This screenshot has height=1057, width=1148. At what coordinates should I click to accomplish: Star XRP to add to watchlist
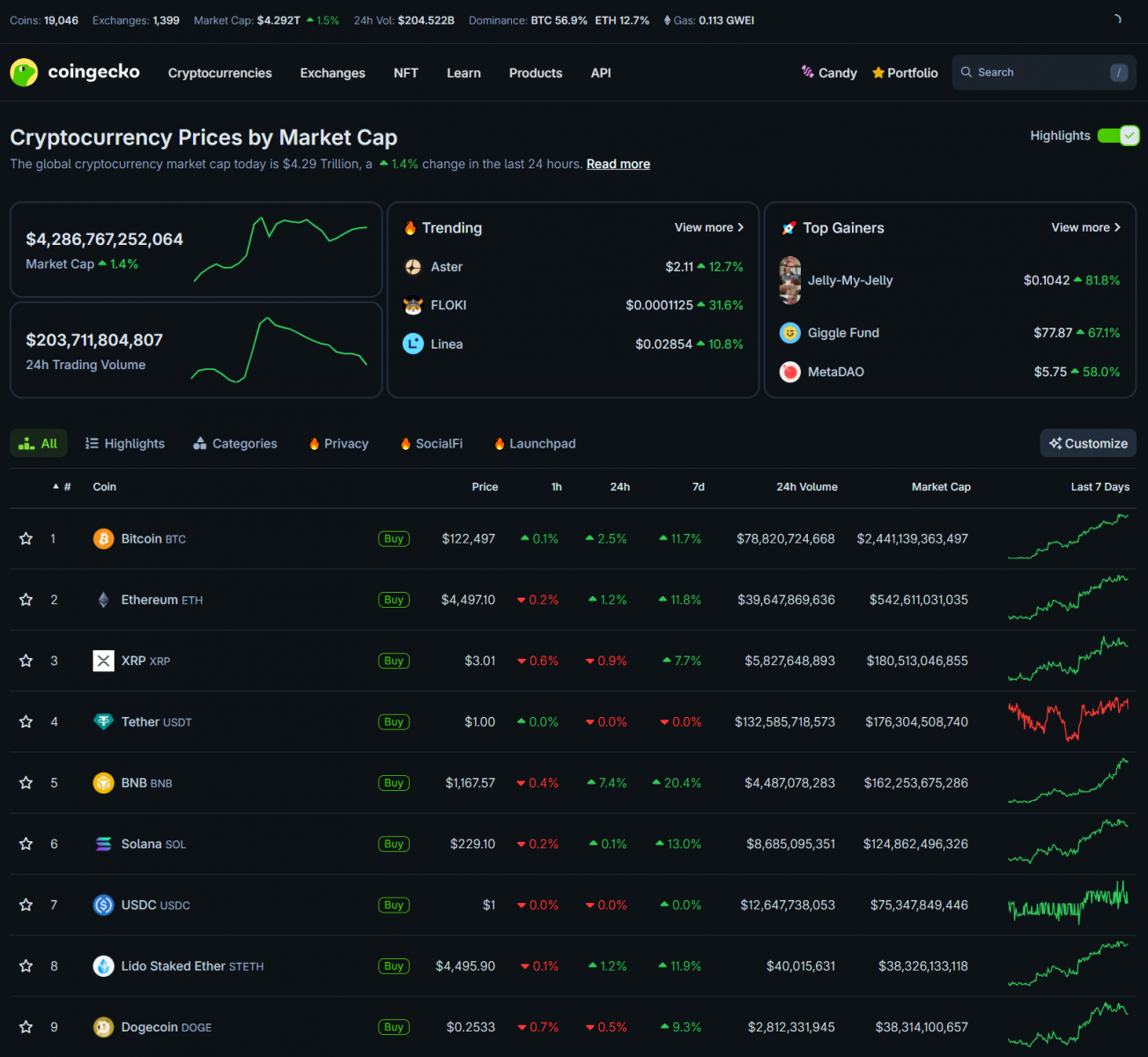(x=26, y=661)
